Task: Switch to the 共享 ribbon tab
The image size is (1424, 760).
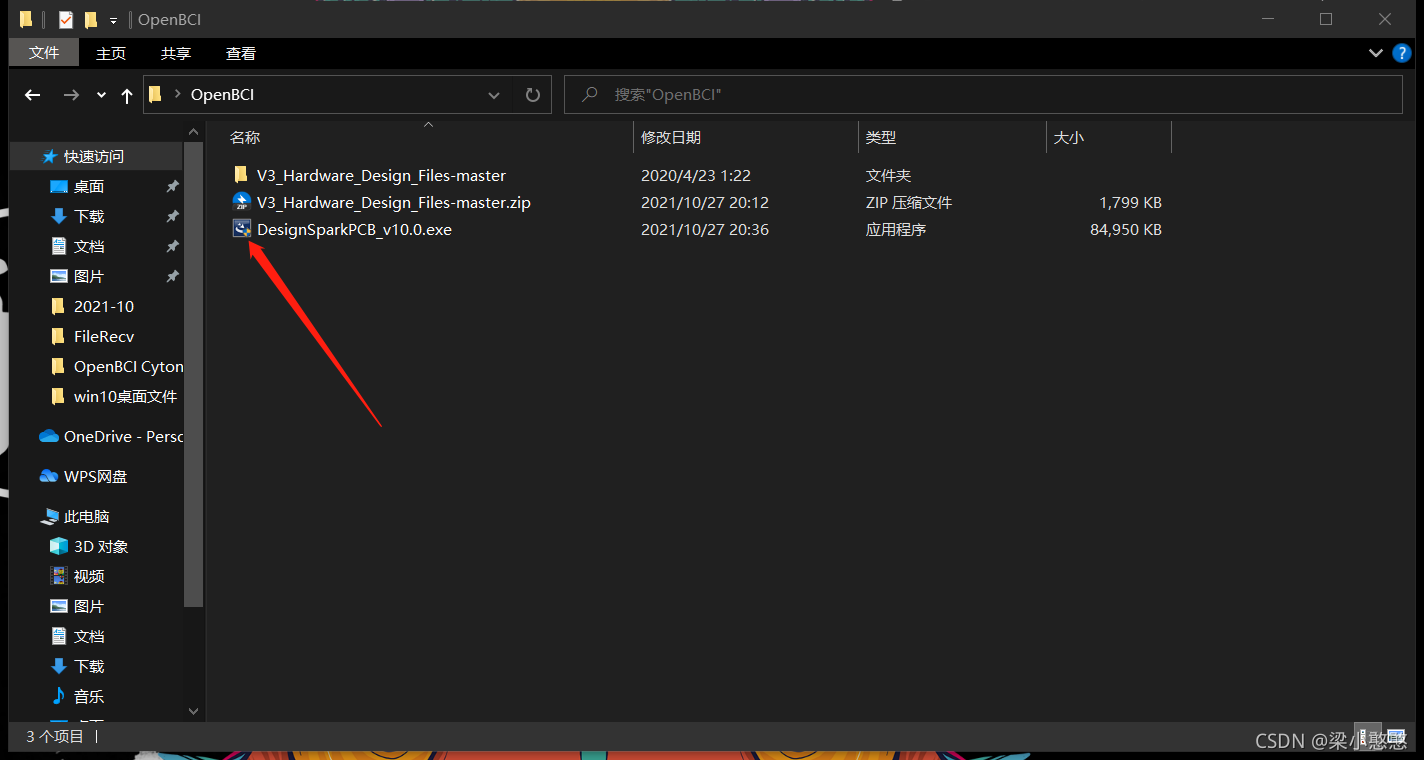Action: pos(176,53)
